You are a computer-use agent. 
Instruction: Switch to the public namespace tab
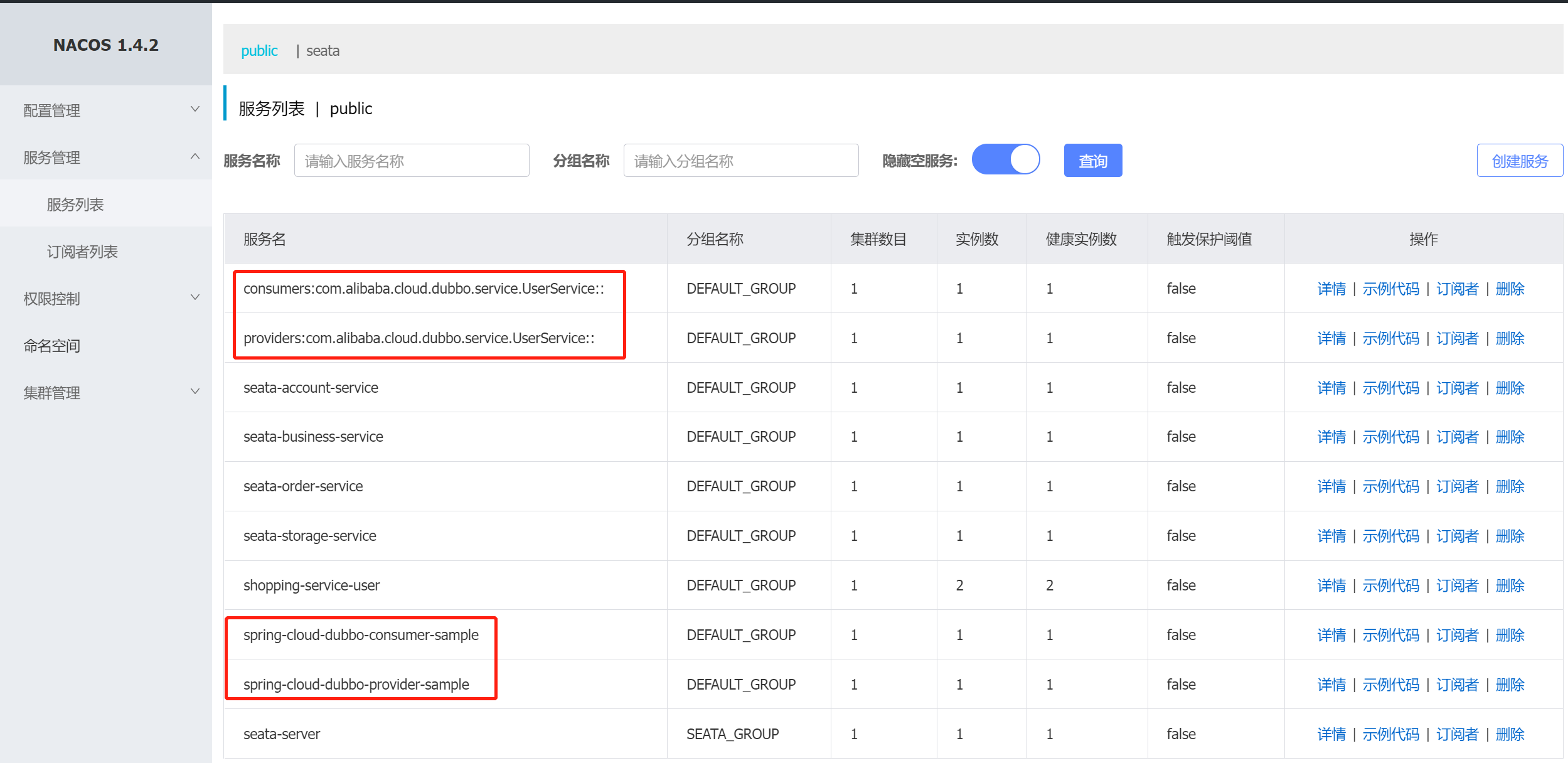[259, 51]
